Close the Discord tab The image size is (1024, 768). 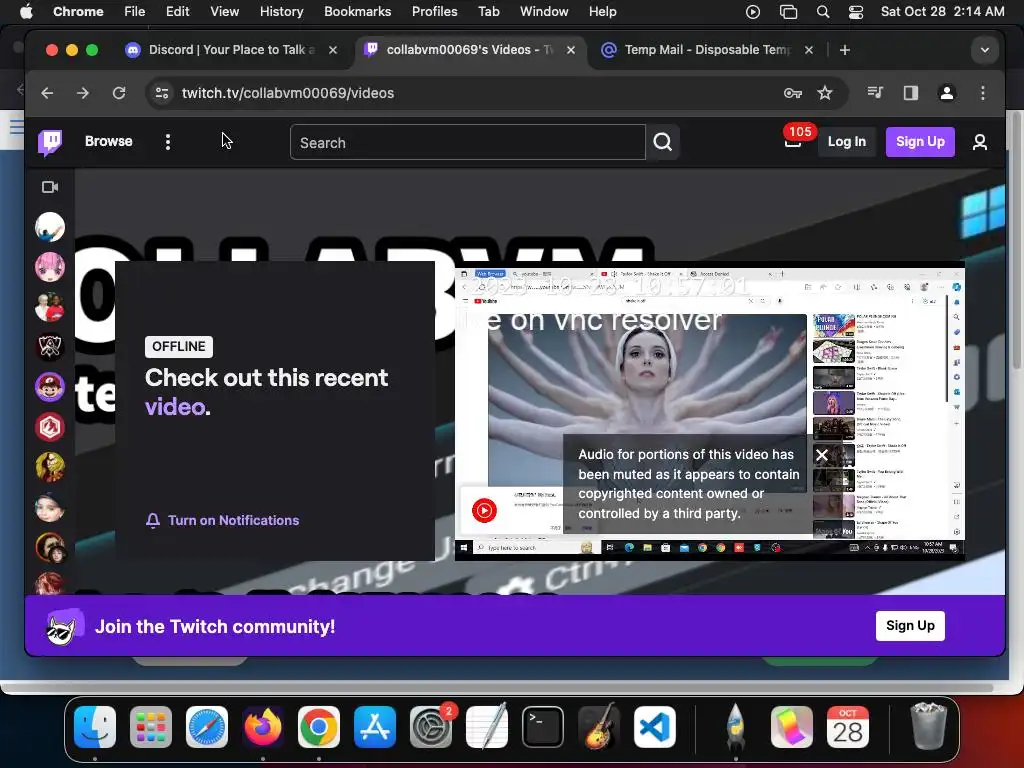(333, 50)
